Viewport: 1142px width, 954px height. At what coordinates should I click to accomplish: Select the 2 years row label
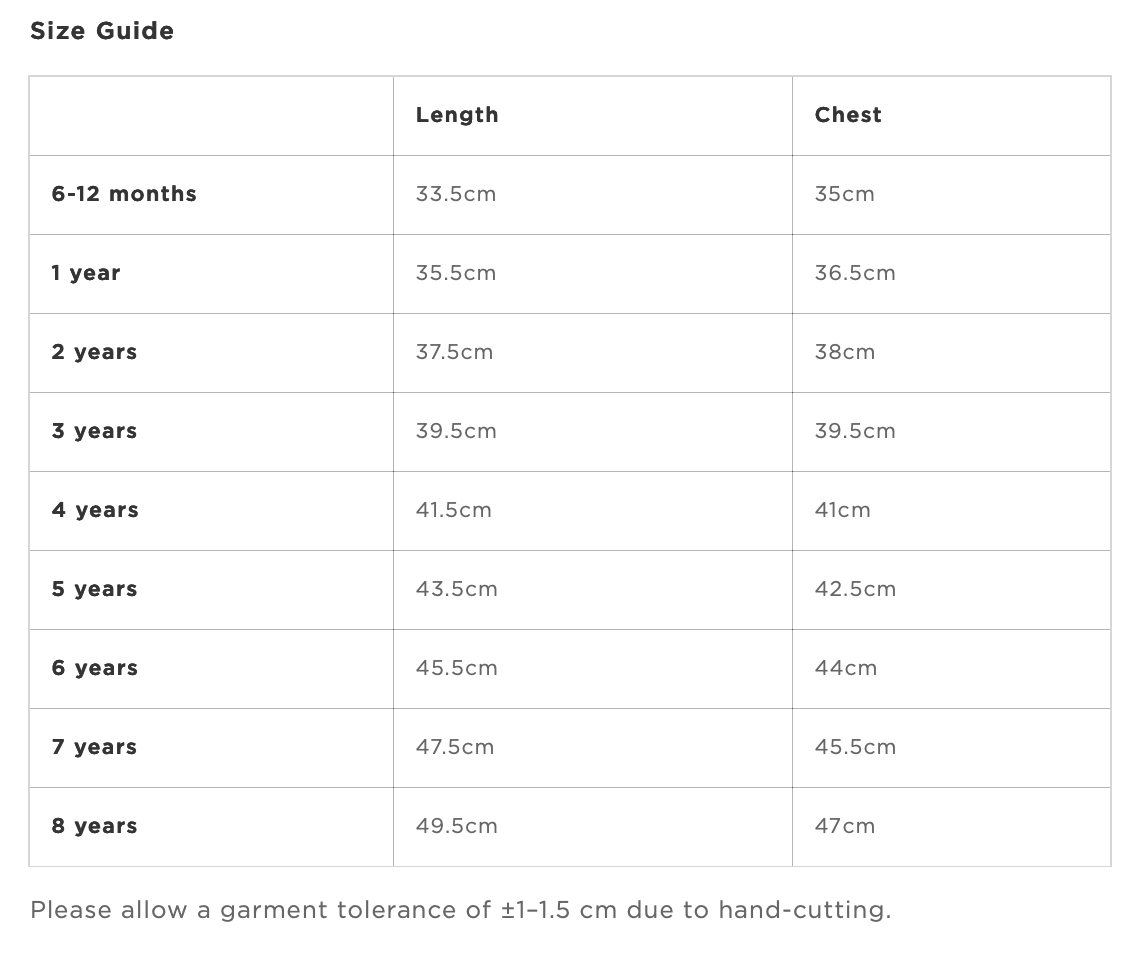[x=94, y=352]
